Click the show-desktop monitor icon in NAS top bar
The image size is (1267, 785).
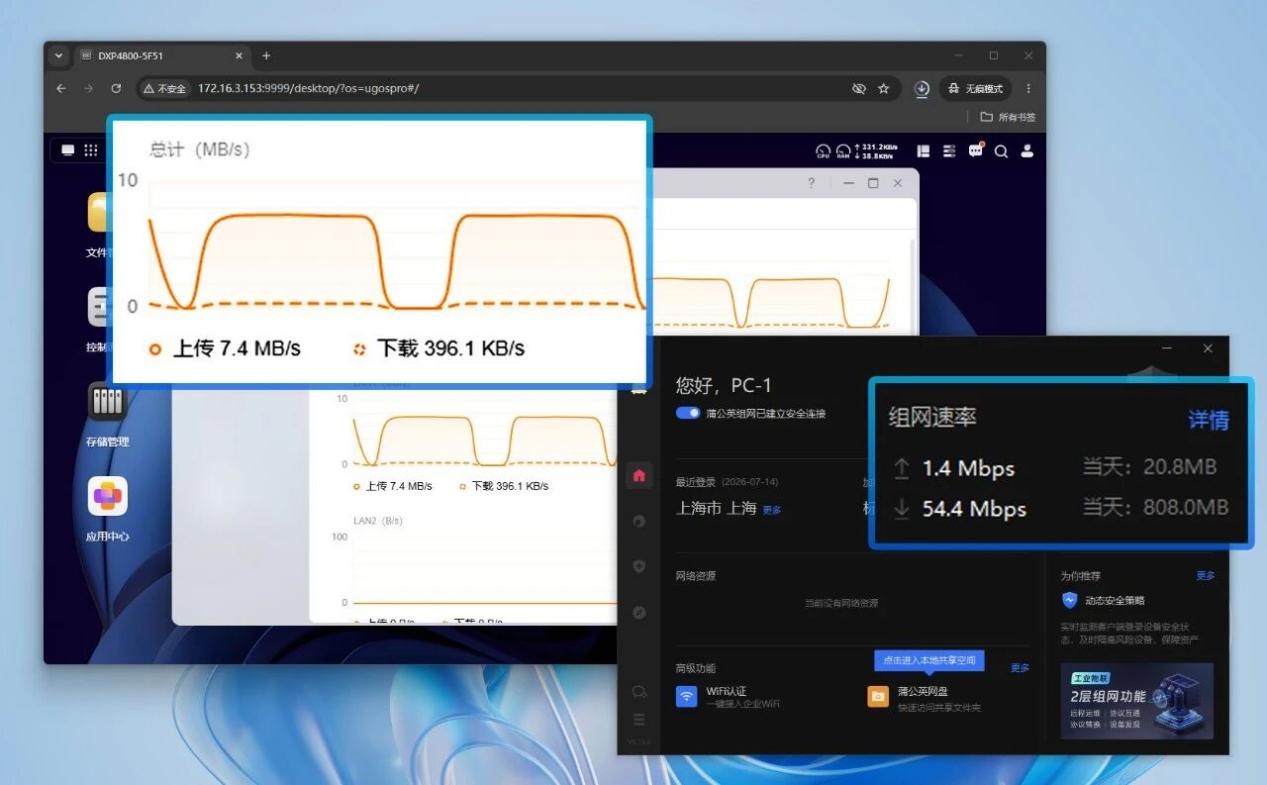click(68, 150)
